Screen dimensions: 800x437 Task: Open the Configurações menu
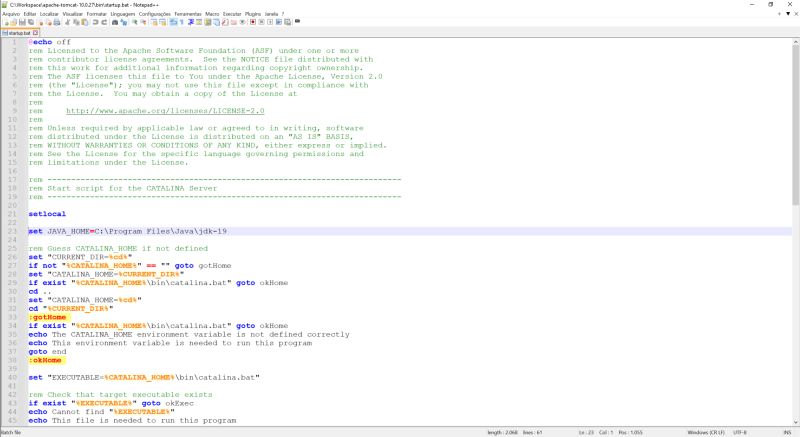pos(155,14)
